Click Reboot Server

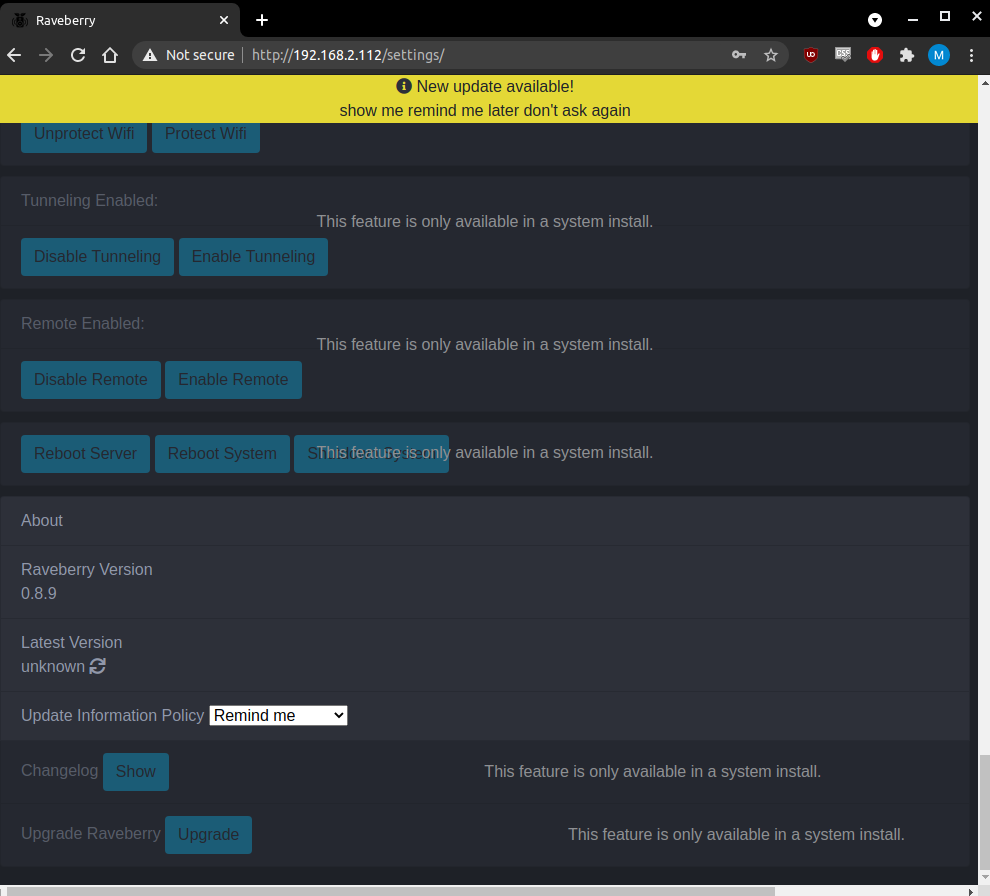[85, 453]
